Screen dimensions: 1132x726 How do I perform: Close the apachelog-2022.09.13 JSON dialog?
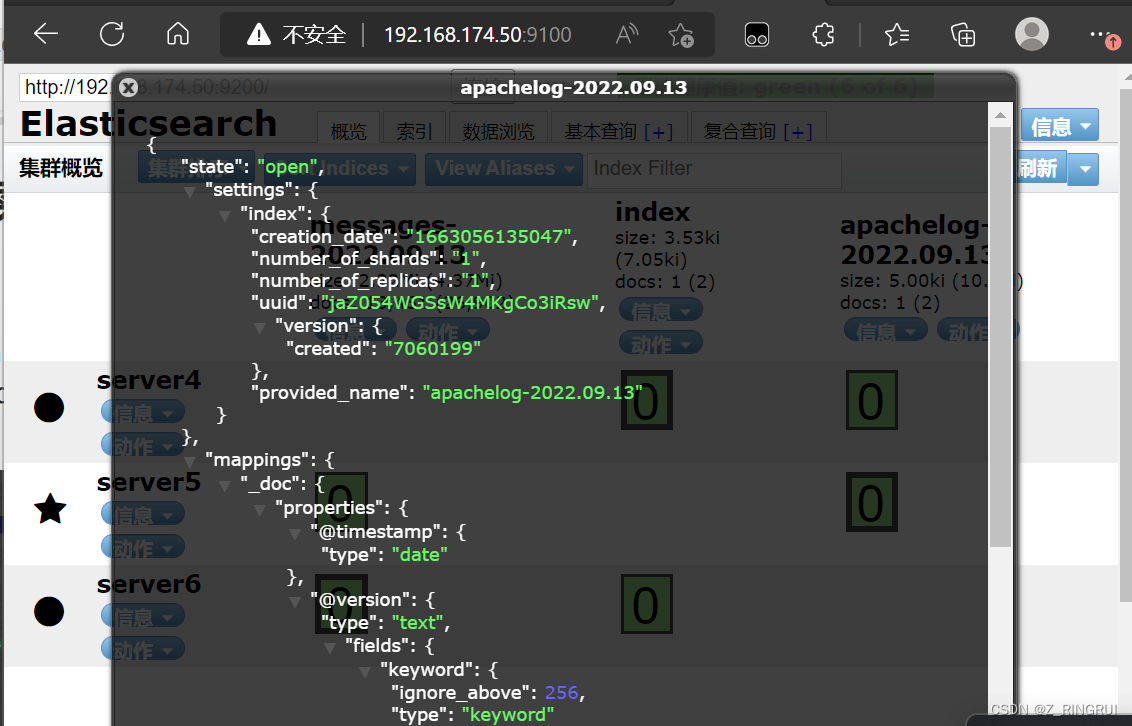[x=129, y=87]
